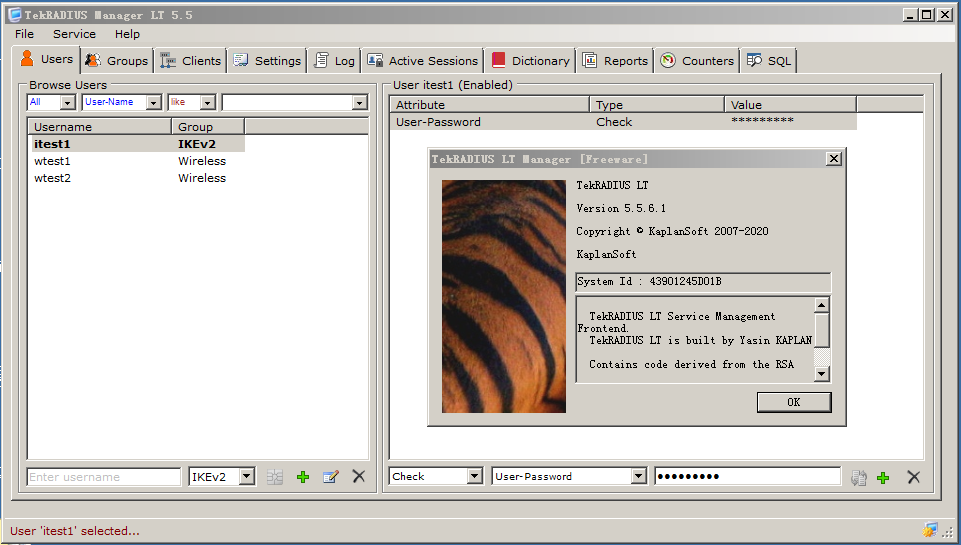Screen dimensions: 961x545
Task: Switch to the Counters tab
Action: [697, 61]
